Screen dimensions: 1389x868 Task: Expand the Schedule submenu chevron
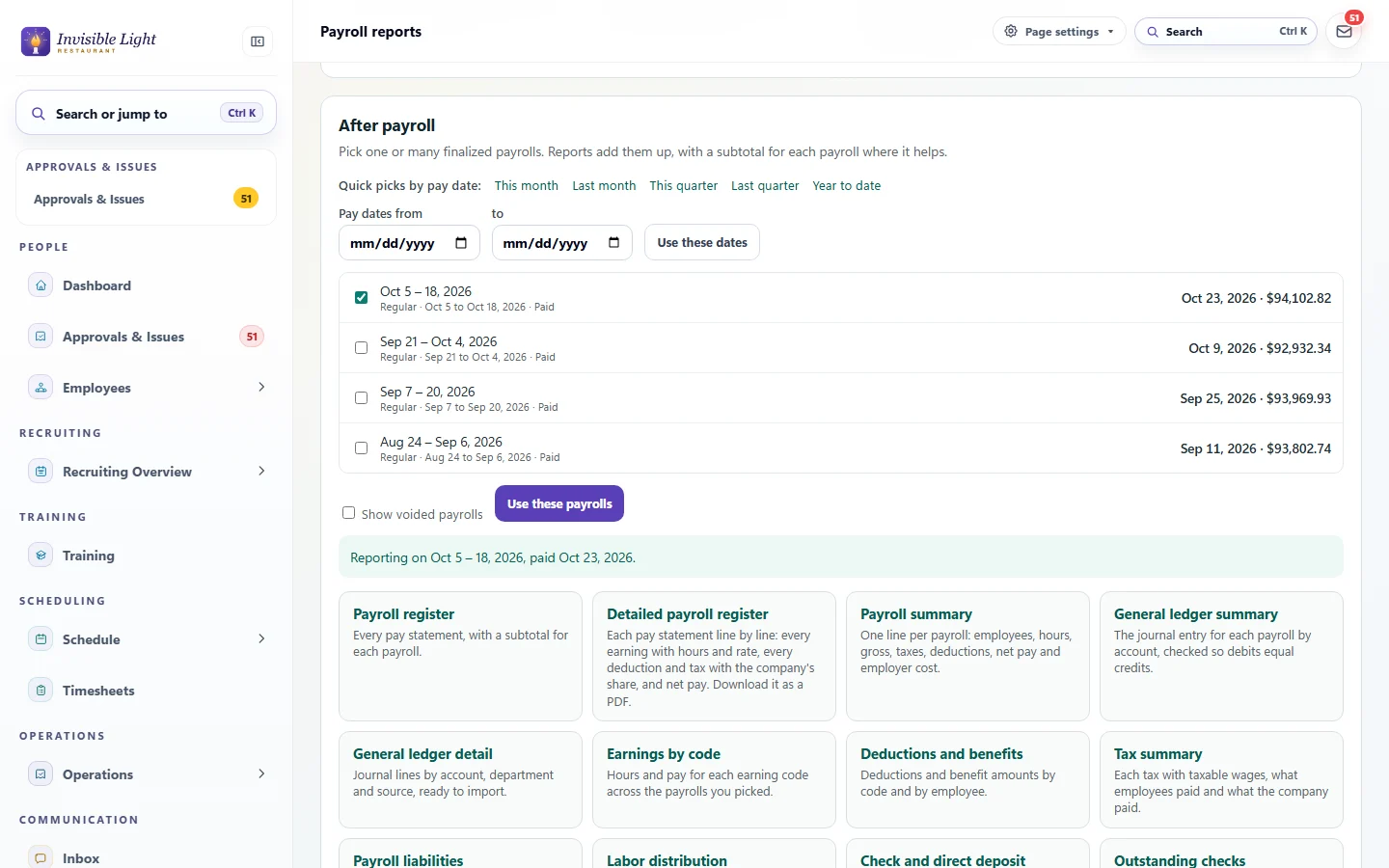[x=261, y=639]
